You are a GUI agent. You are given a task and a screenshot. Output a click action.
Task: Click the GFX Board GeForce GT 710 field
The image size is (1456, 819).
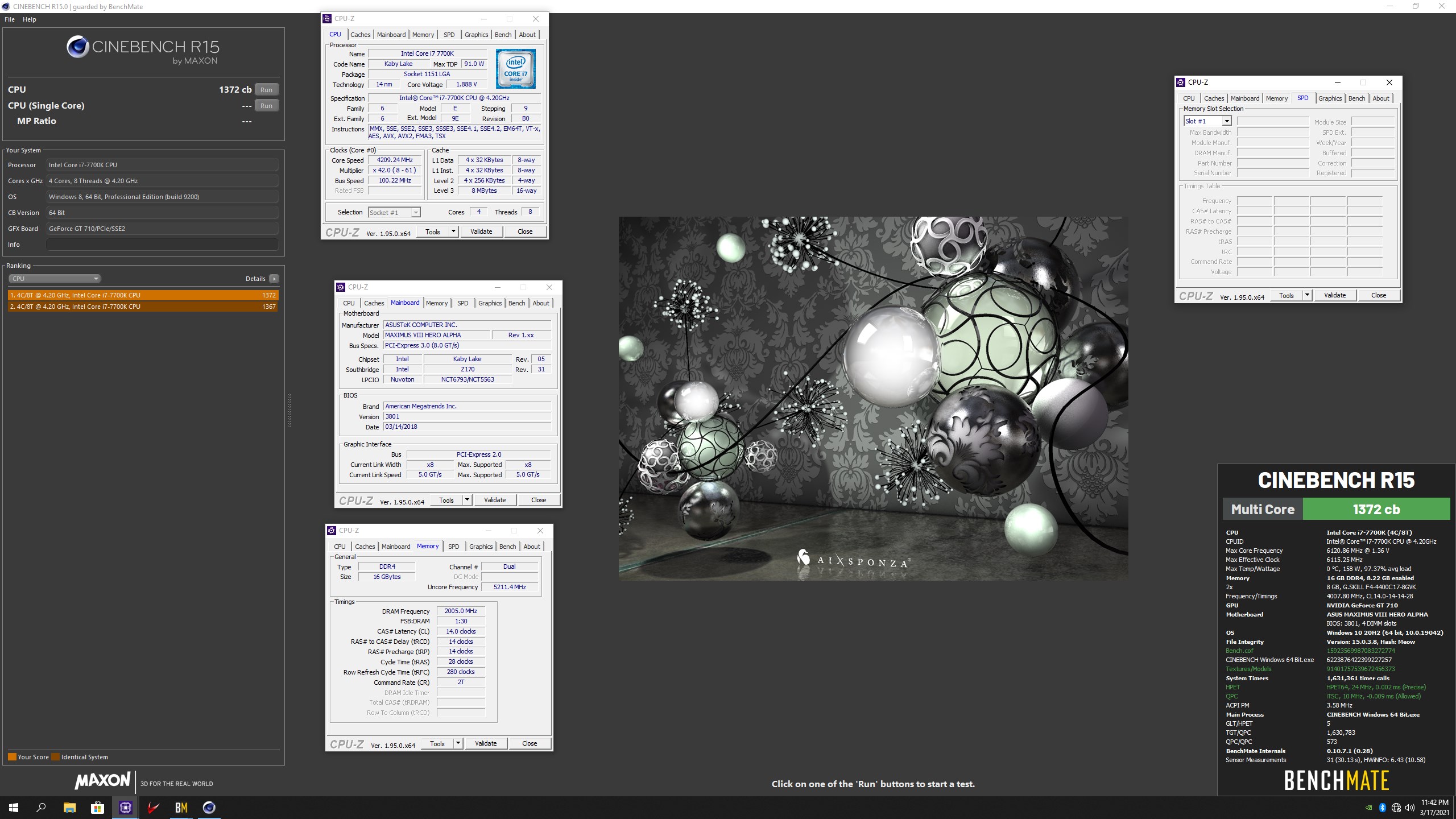[162, 229]
